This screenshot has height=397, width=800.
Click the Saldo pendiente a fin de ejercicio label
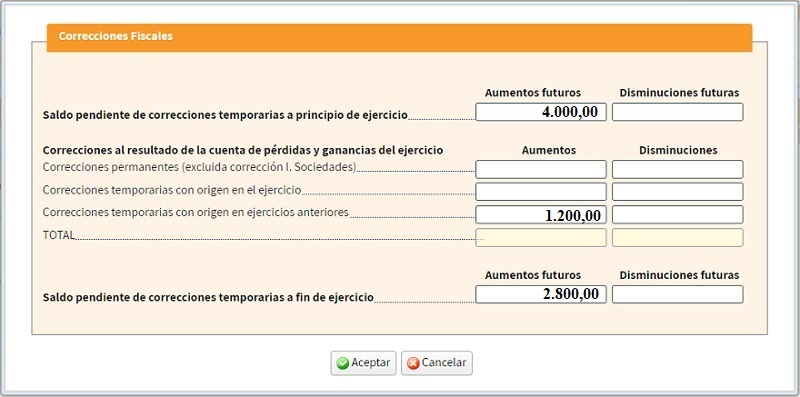coord(208,297)
